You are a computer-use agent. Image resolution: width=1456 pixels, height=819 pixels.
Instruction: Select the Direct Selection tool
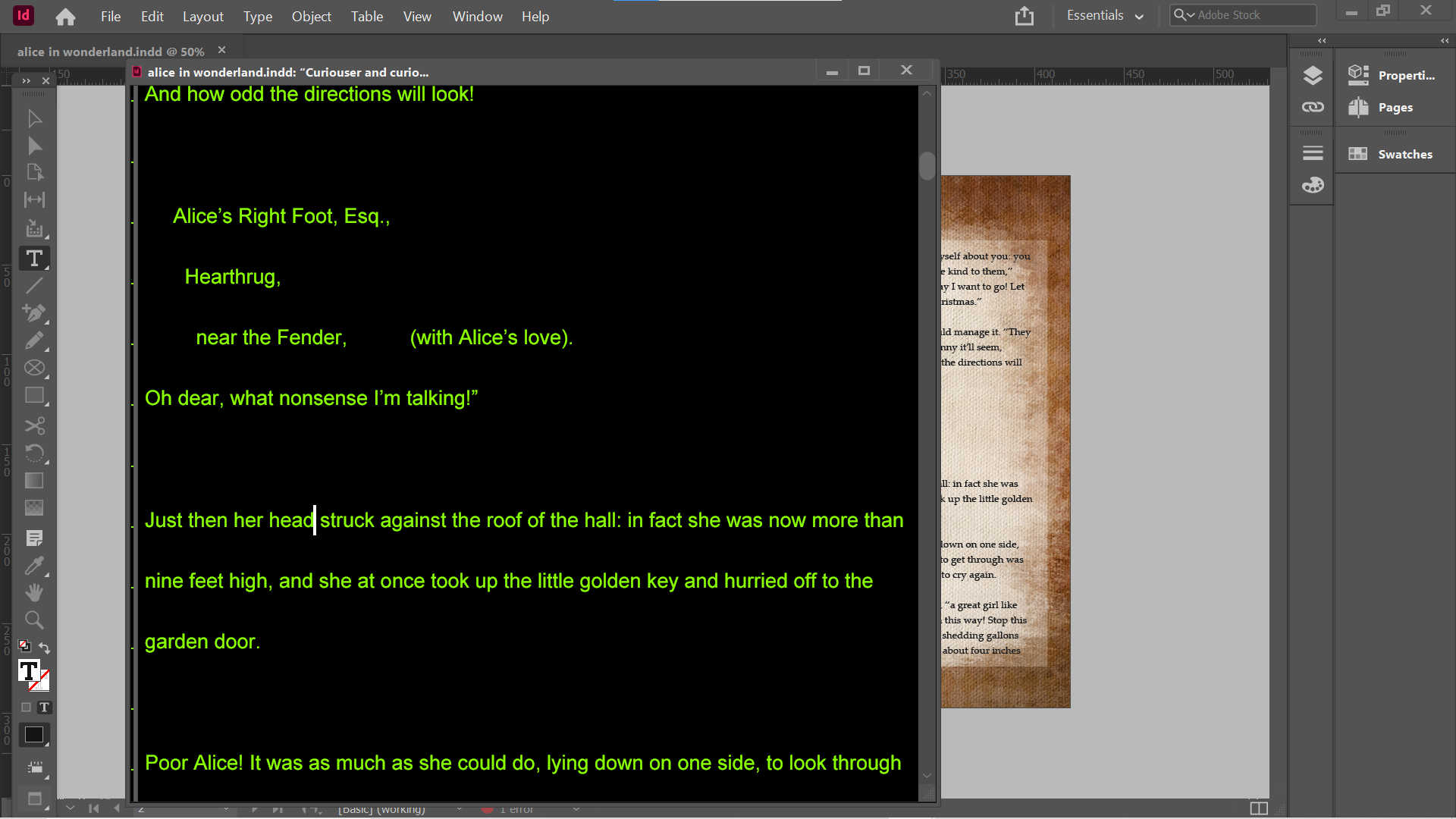click(34, 146)
